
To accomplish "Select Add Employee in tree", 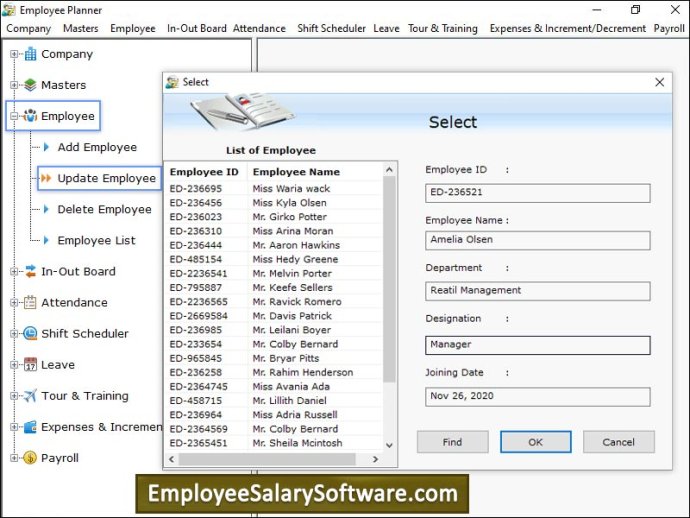I will click(97, 147).
